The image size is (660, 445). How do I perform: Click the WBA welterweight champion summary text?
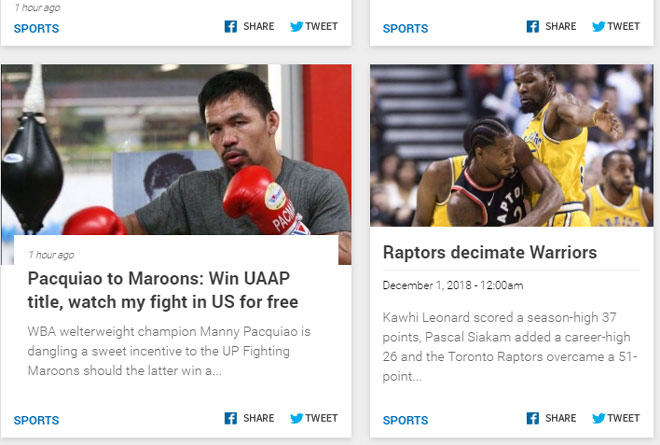[169, 351]
